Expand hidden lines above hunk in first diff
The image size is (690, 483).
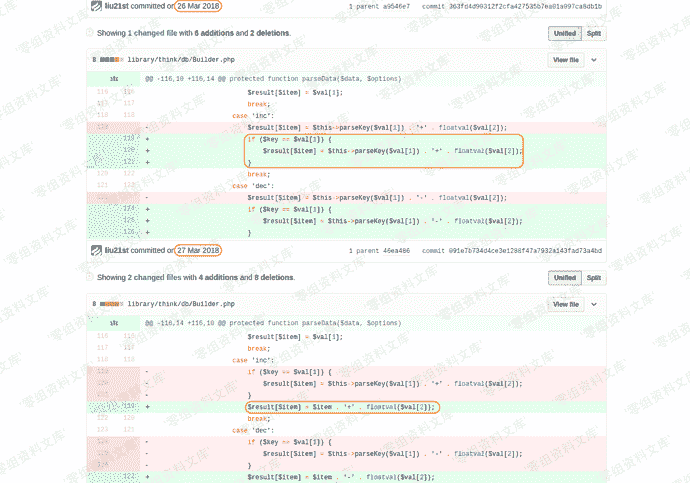click(114, 78)
